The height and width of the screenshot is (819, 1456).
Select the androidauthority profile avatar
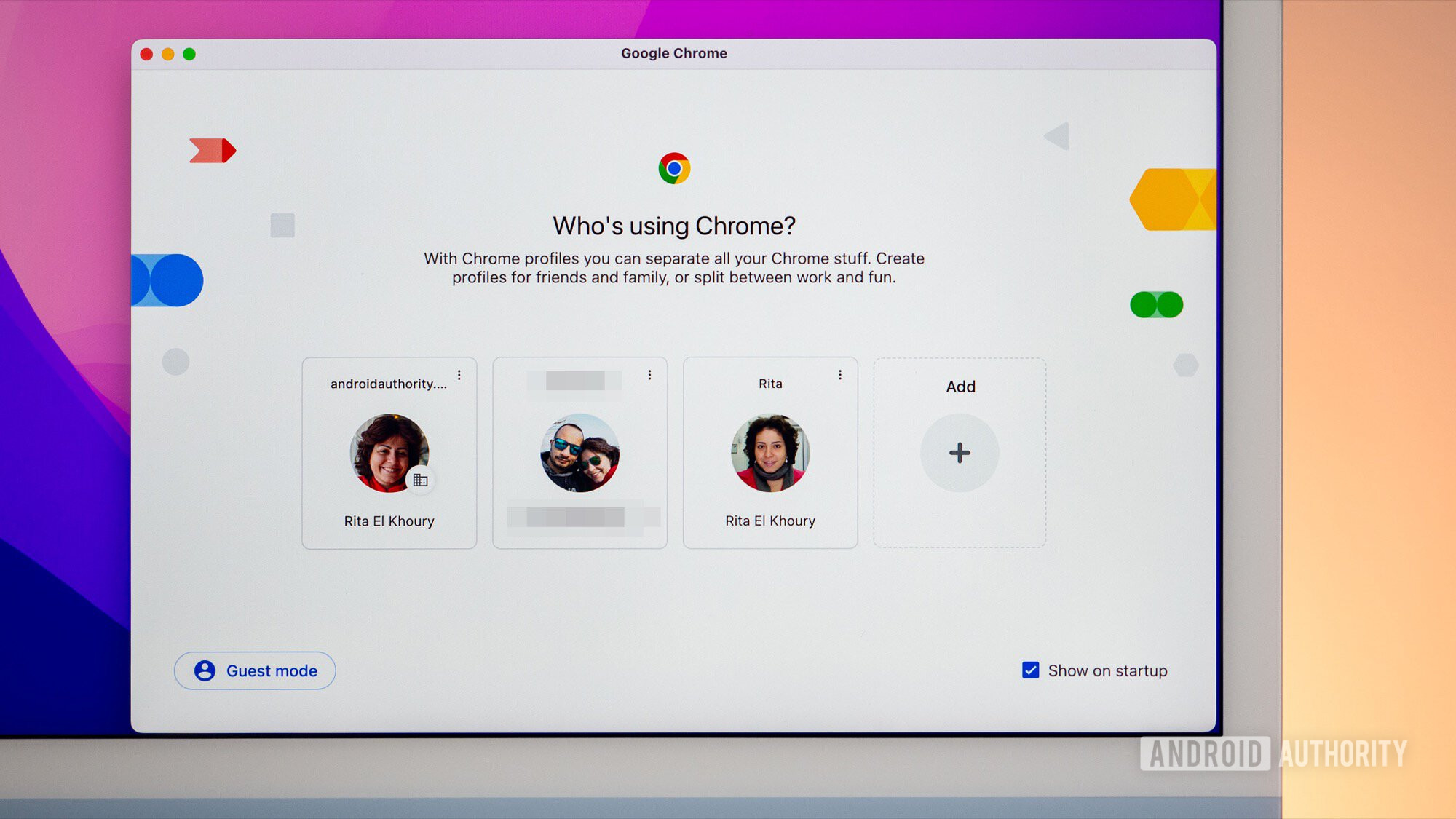point(389,453)
